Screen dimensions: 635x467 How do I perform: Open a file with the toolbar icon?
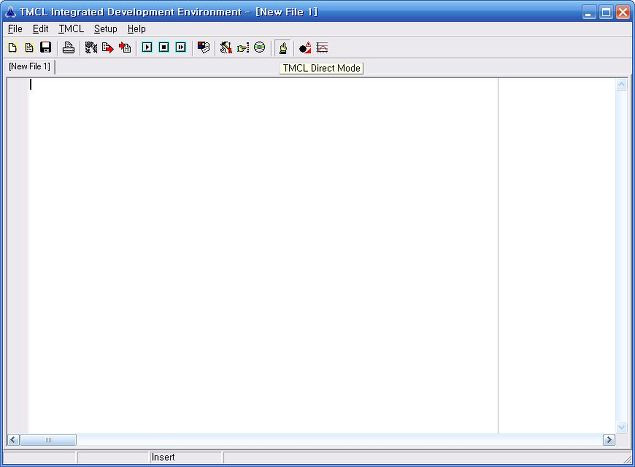point(29,48)
